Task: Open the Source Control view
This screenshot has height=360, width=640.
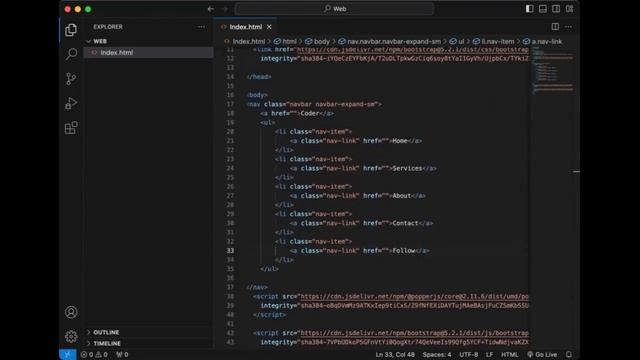Action: tap(71, 79)
